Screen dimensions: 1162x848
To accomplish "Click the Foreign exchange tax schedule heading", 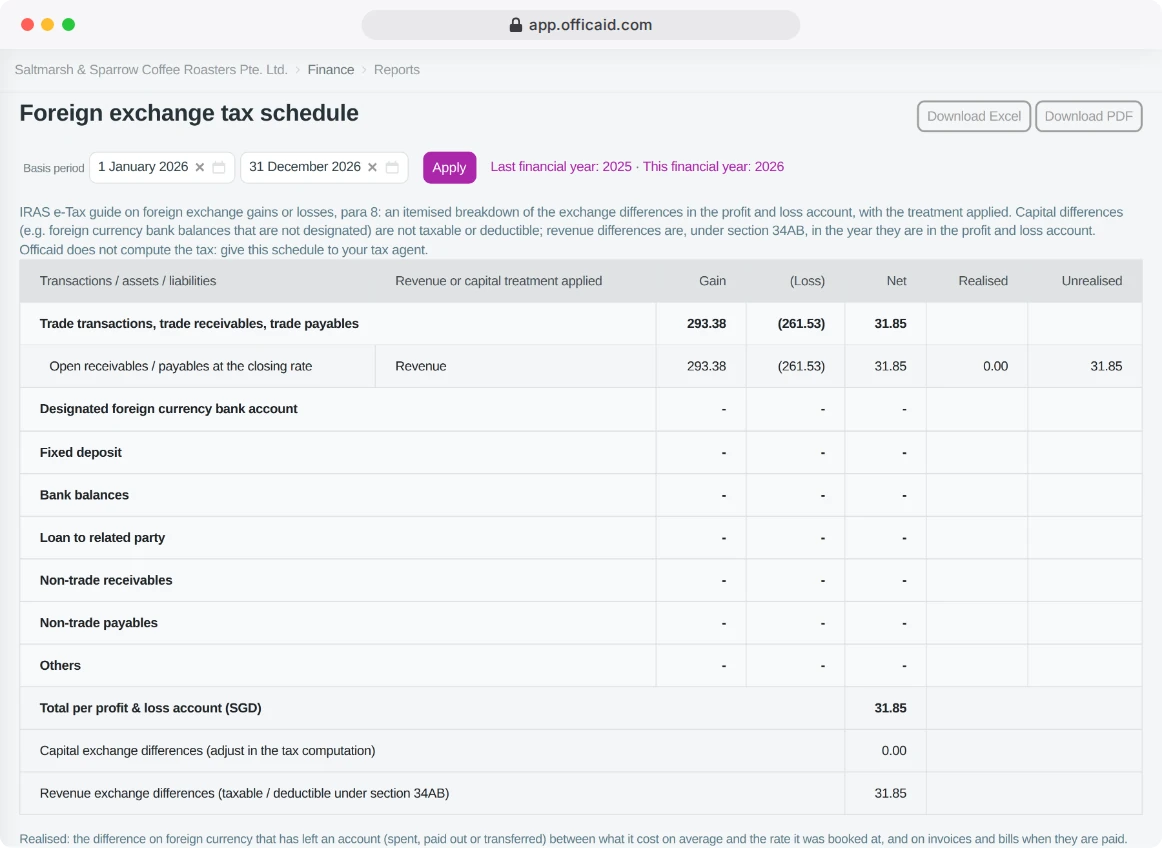I will click(189, 113).
